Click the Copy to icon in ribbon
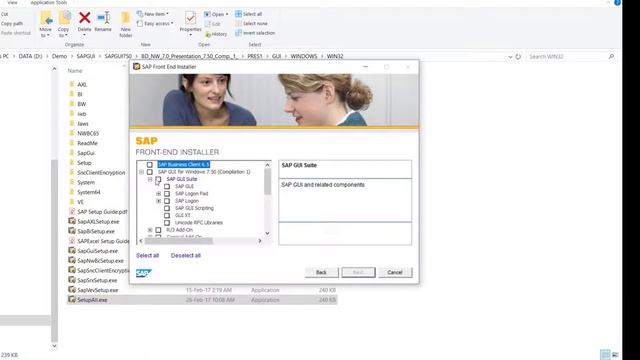The width and height of the screenshot is (640, 360). point(64,19)
